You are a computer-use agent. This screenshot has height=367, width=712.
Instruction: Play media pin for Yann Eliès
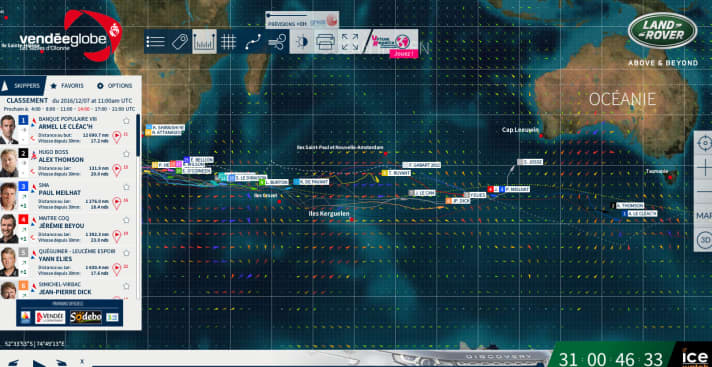[x=117, y=269]
